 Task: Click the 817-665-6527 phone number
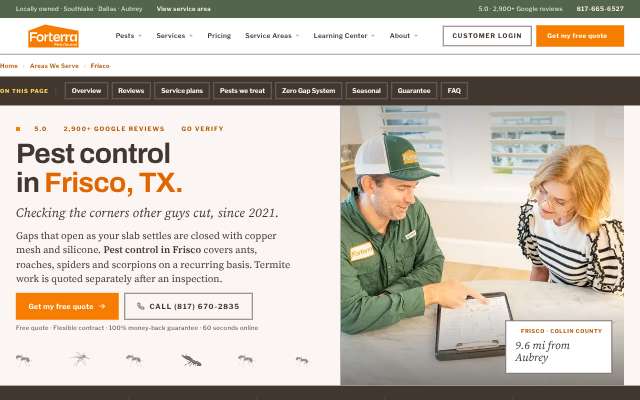(x=600, y=9)
